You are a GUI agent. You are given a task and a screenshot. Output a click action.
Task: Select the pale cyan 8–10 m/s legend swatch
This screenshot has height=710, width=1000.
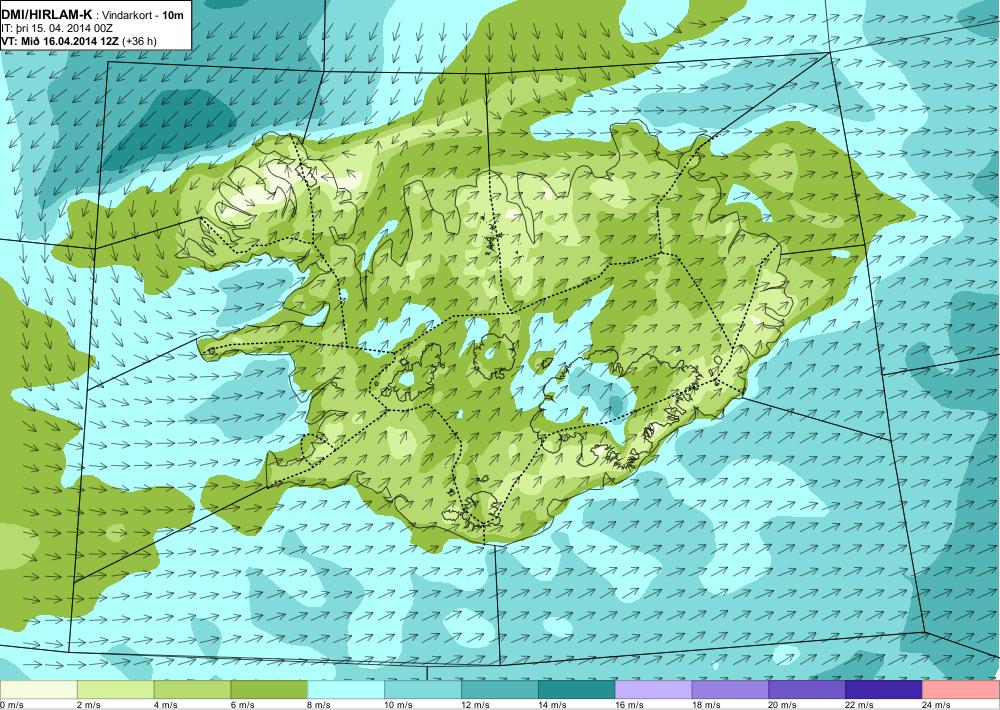tap(346, 690)
